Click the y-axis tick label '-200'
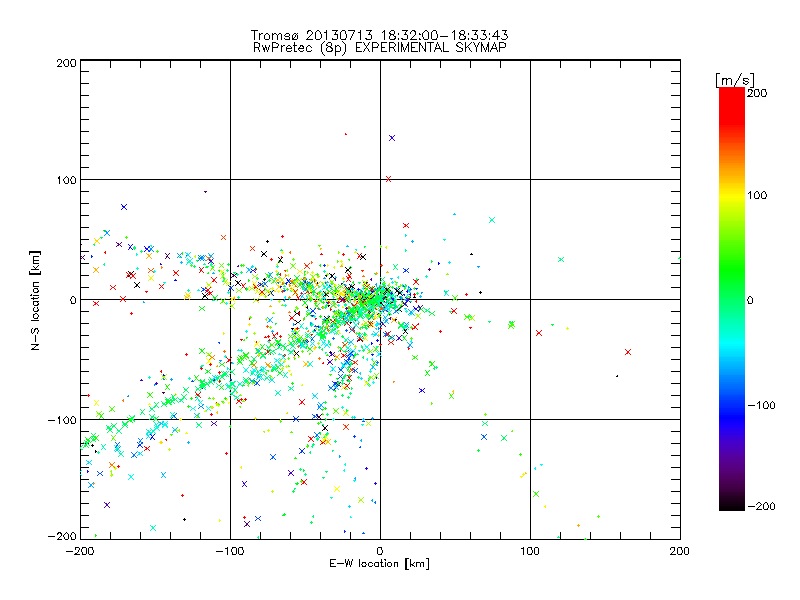The image size is (800, 600). (62, 536)
